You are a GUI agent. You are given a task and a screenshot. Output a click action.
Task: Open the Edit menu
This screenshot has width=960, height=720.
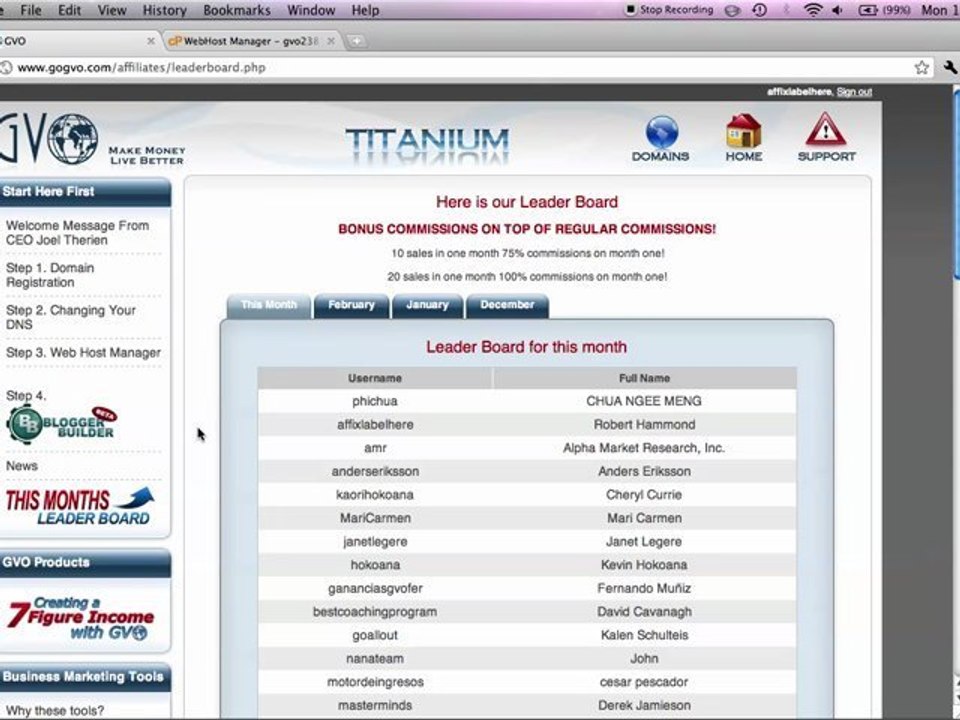coord(69,10)
